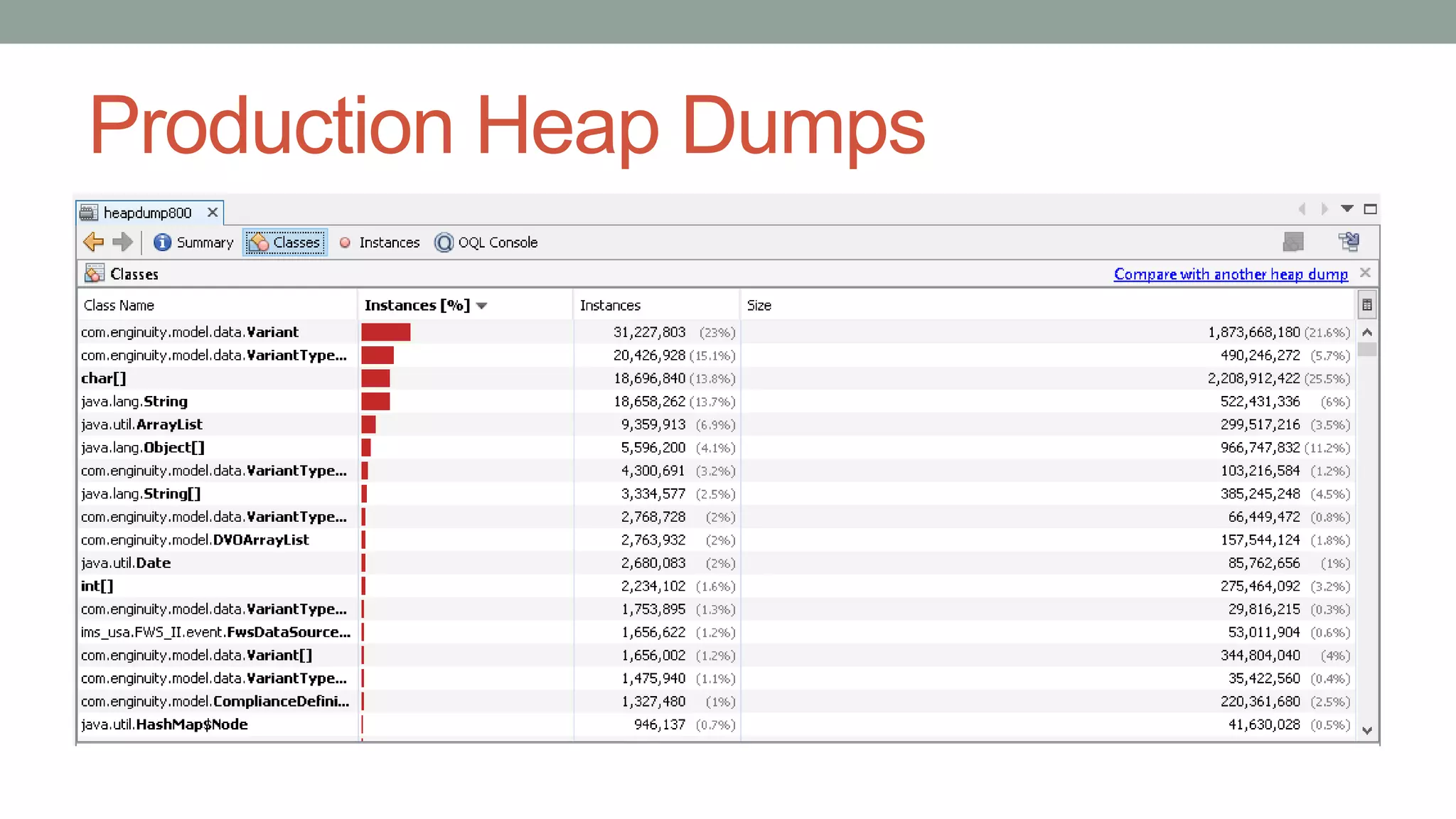The image size is (1456, 819).
Task: Click the Class Name column header
Action: [x=119, y=306]
